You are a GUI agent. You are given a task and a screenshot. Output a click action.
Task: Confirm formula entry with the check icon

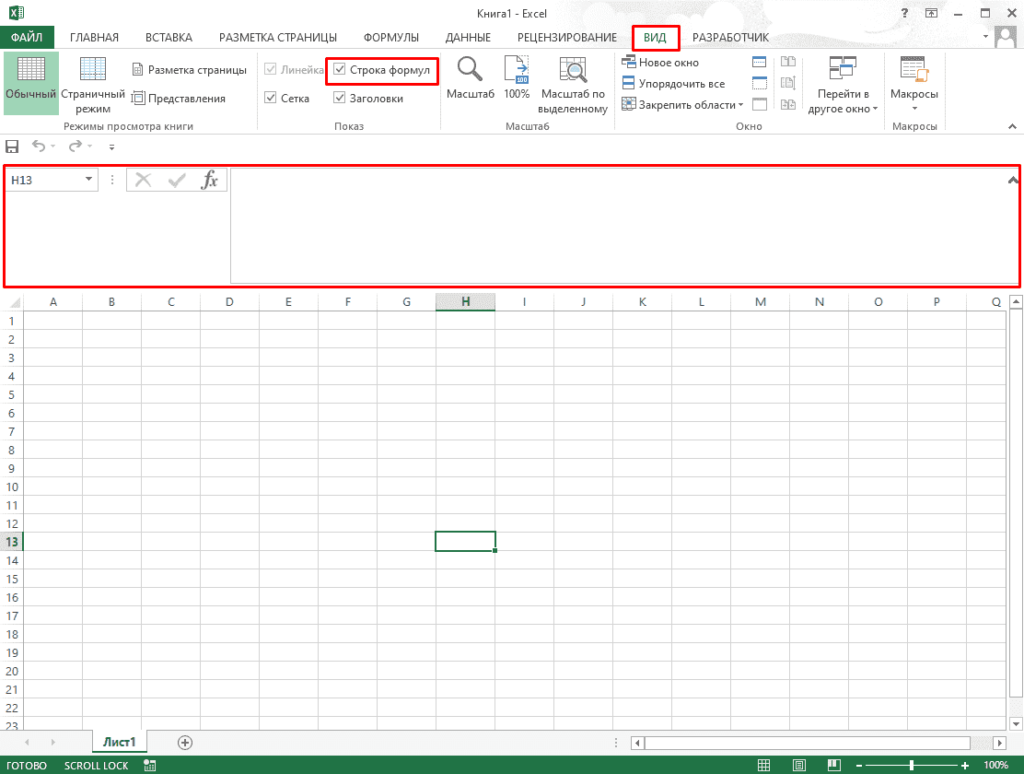coord(176,180)
